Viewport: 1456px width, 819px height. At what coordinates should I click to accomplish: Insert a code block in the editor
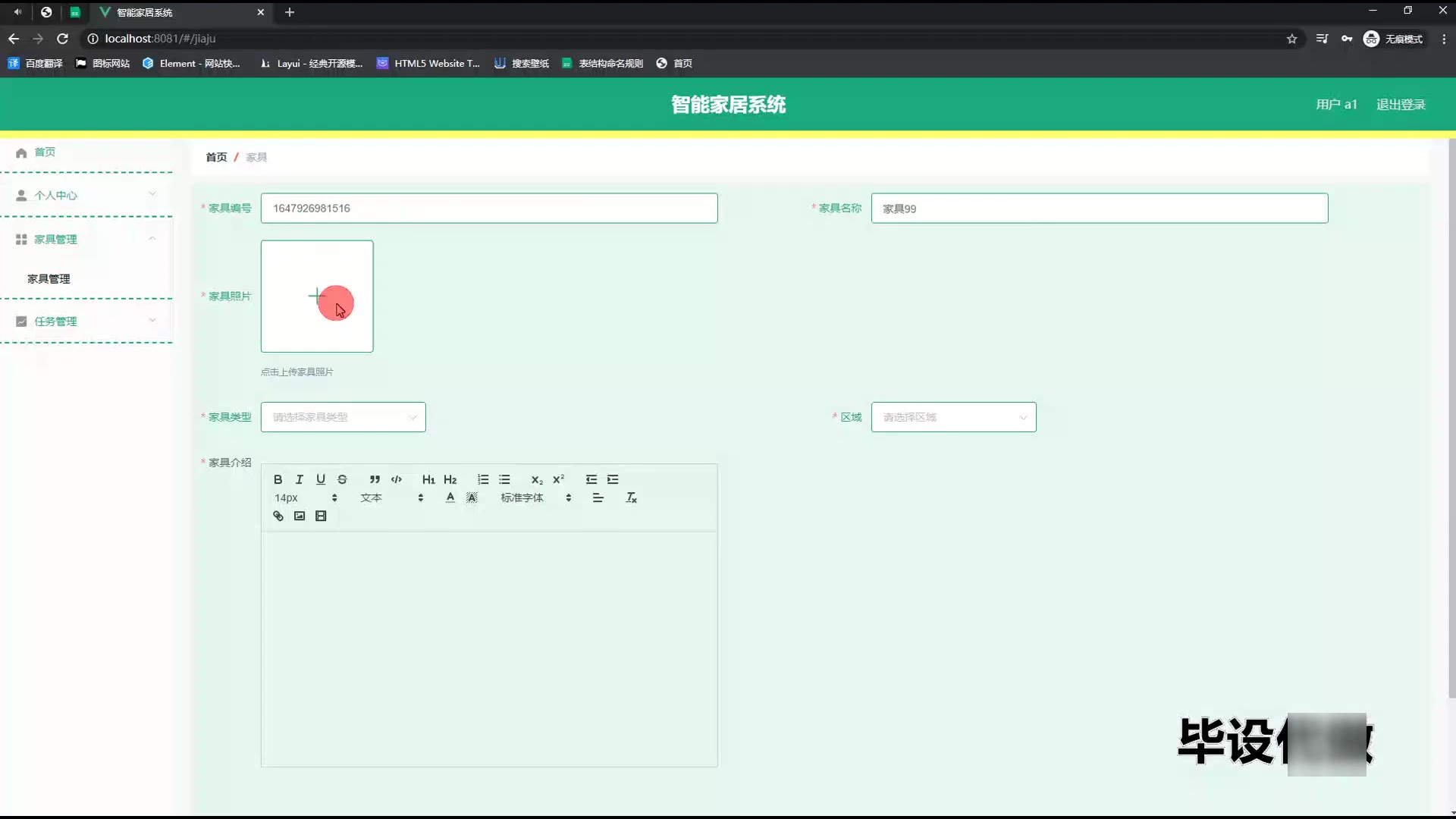[x=396, y=479]
